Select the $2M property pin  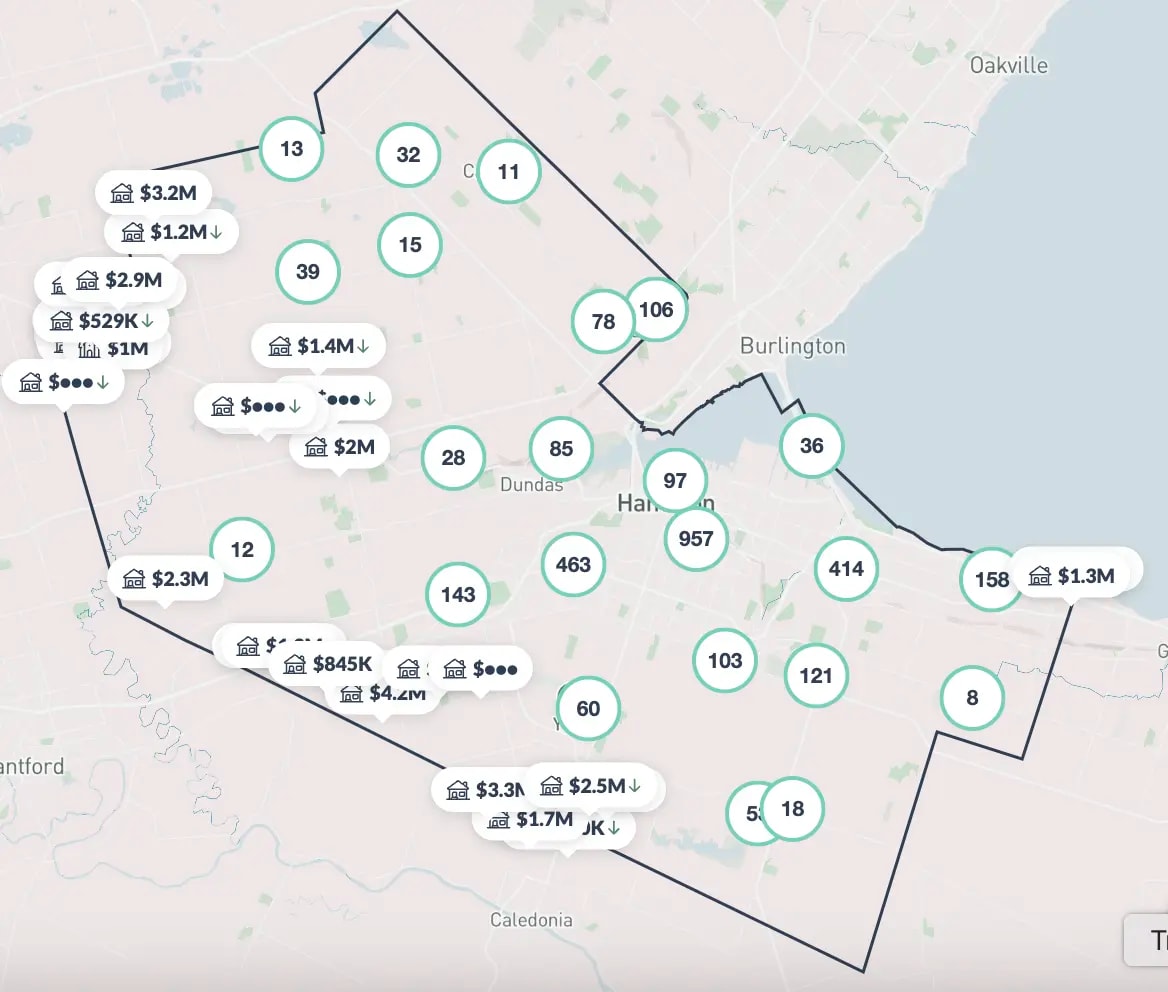340,447
